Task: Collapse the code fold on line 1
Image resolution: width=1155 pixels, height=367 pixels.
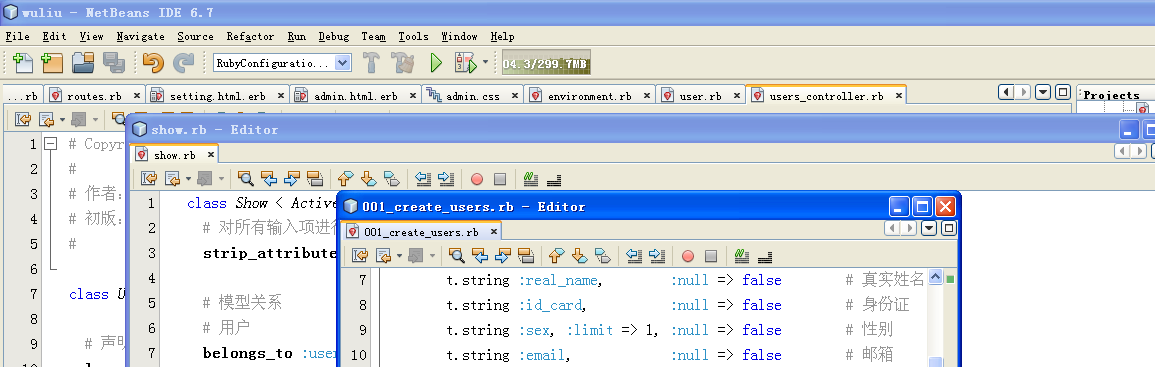Action: [50, 144]
